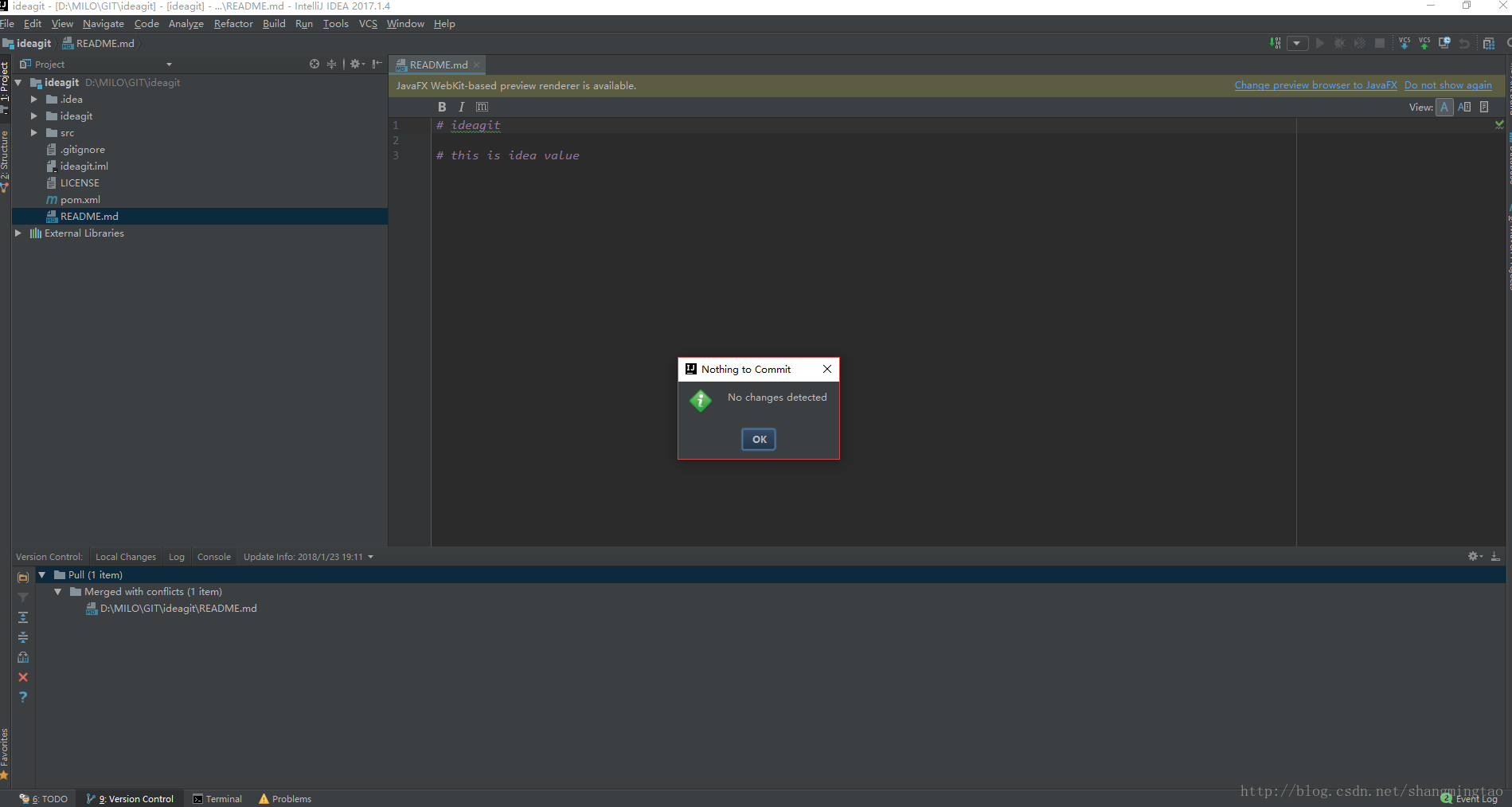Viewport: 1512px width, 807px height.
Task: Close the README.md editor tab
Action: [x=477, y=65]
